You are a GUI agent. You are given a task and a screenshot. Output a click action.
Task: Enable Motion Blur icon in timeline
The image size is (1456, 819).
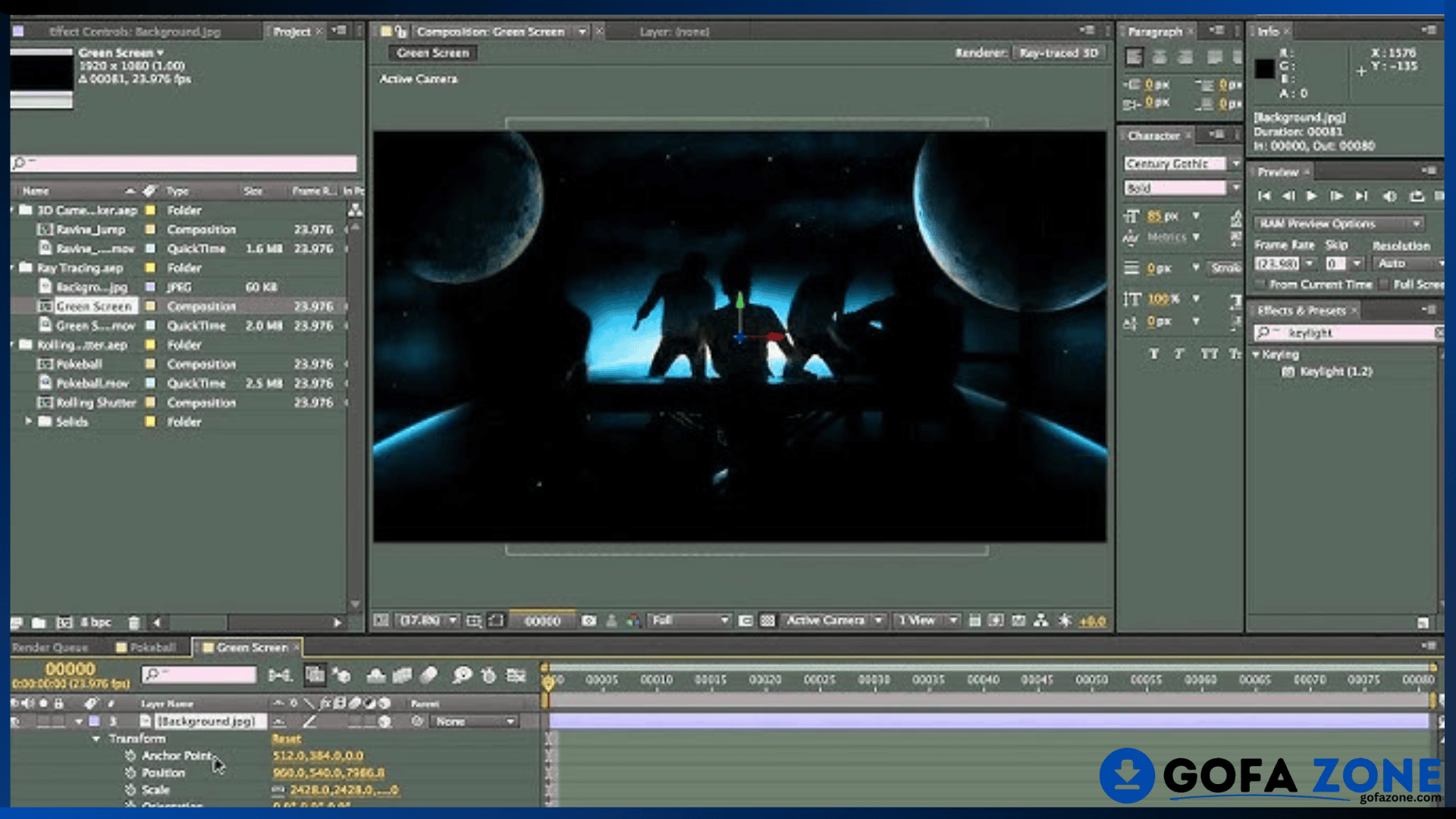coord(428,675)
